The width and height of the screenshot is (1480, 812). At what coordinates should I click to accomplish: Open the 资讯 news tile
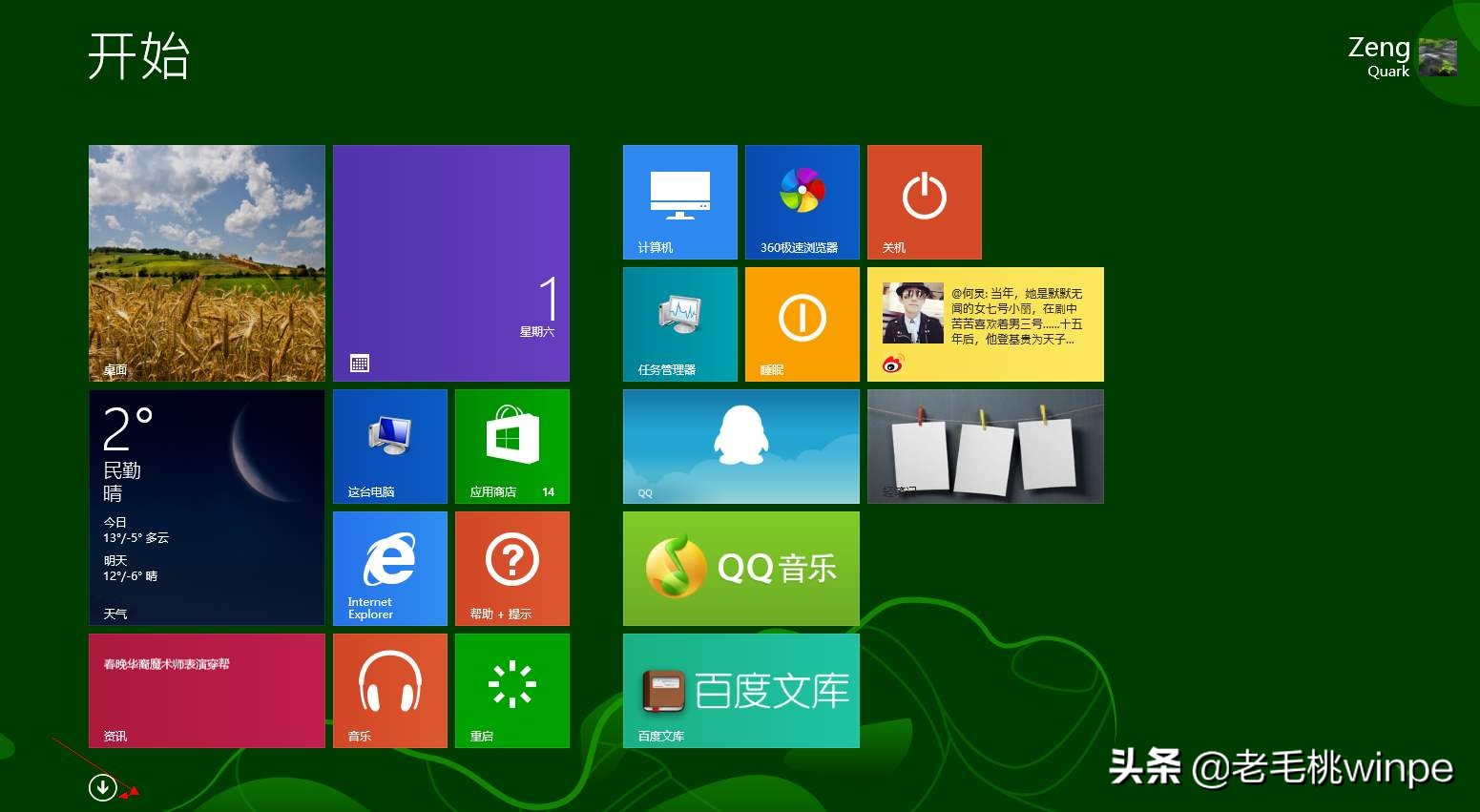(x=206, y=691)
